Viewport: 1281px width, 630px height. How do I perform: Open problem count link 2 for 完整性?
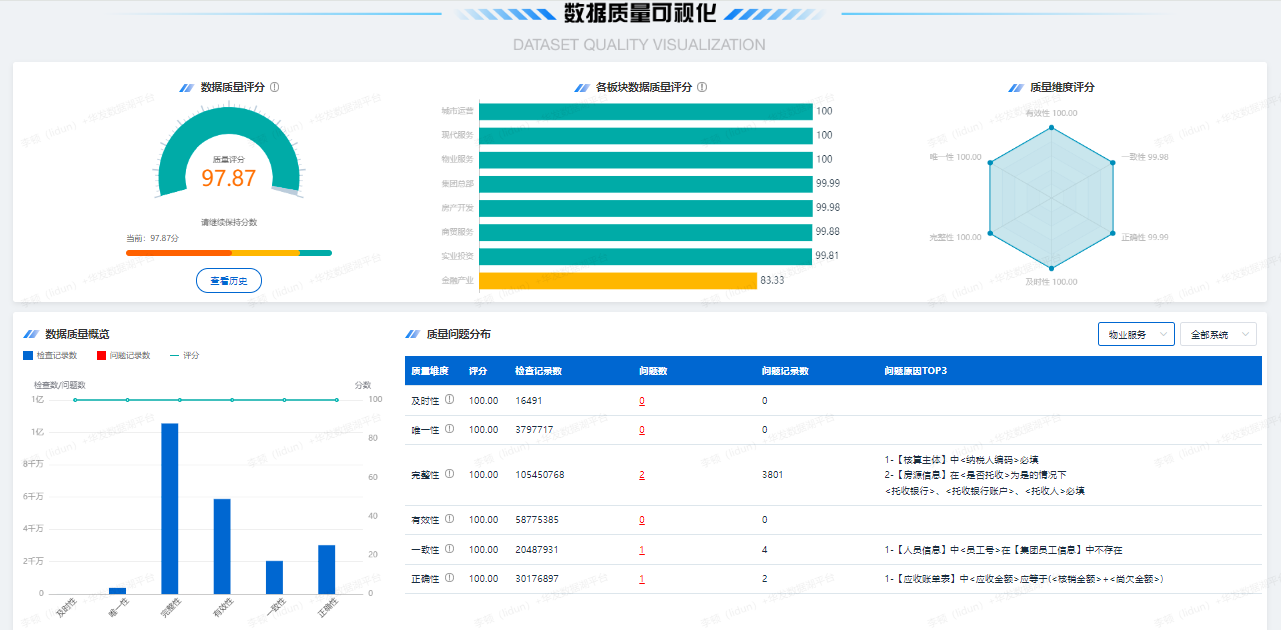pyautogui.click(x=642, y=475)
